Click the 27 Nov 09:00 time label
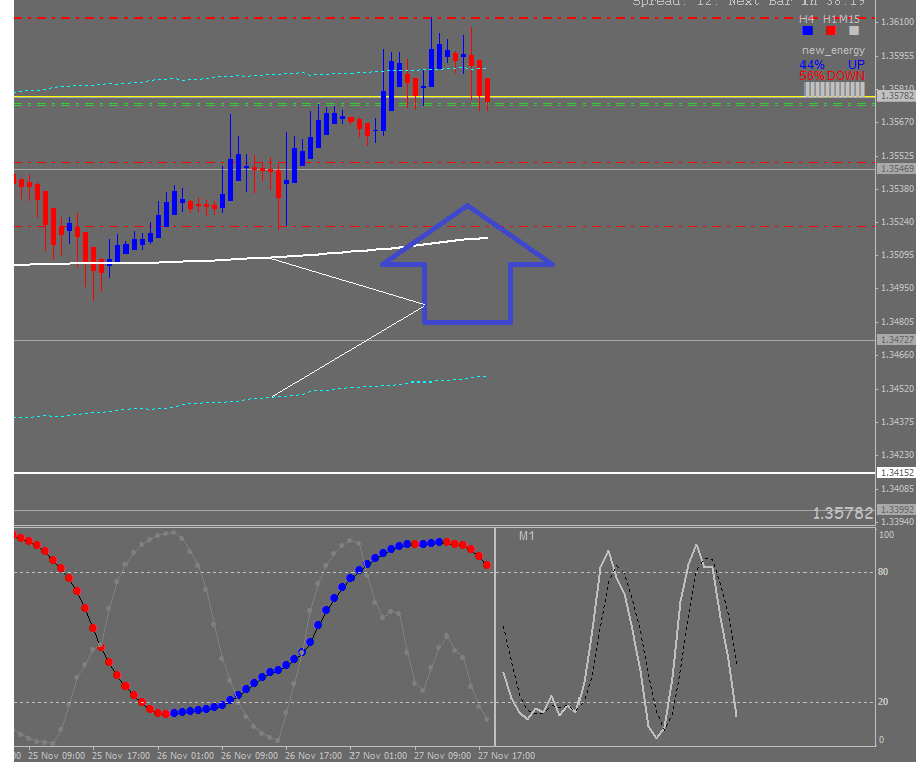This screenshot has height=762, width=916. pyautogui.click(x=442, y=755)
